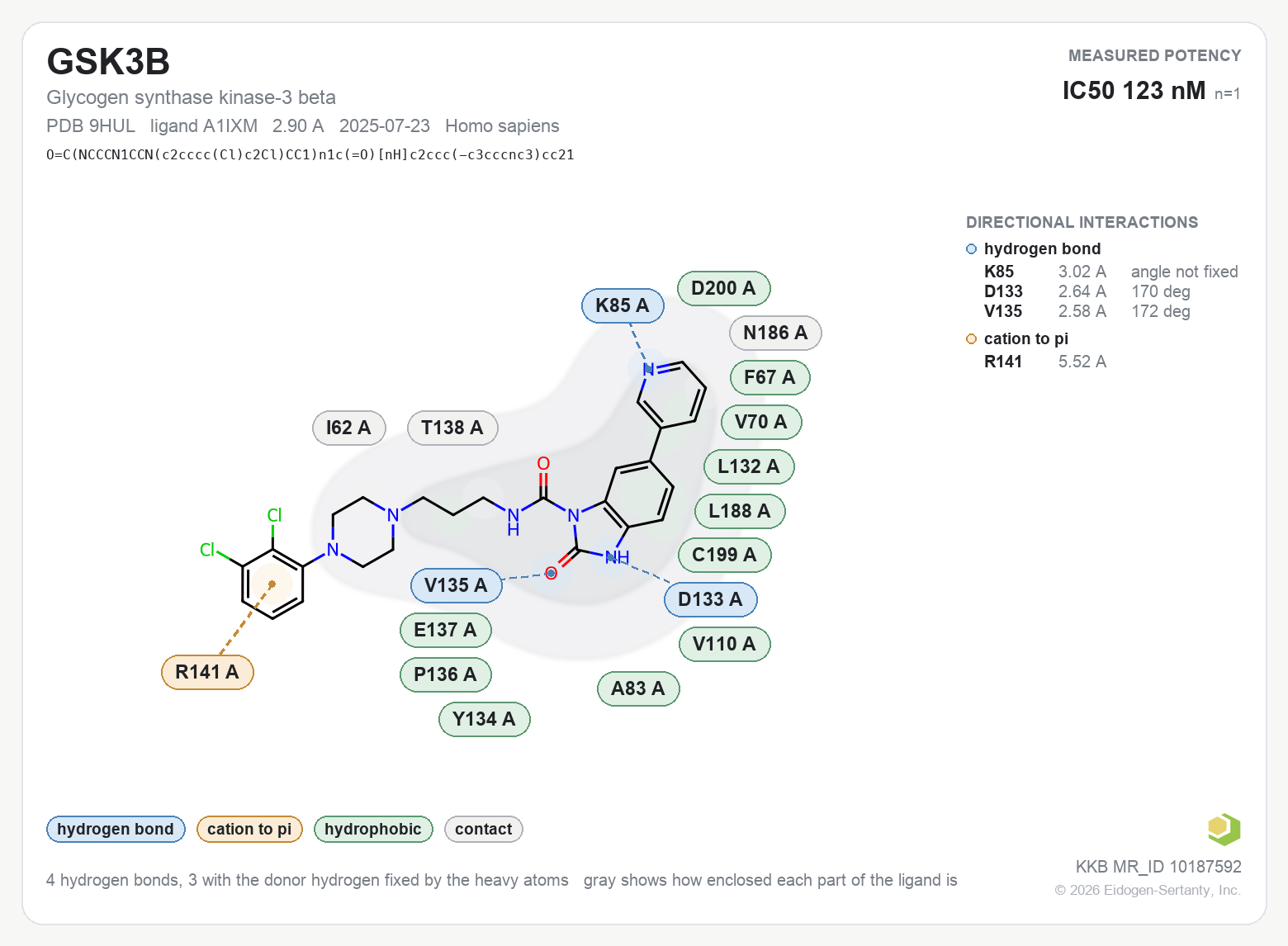
Task: Click residue L132 A
Action: coord(749,466)
